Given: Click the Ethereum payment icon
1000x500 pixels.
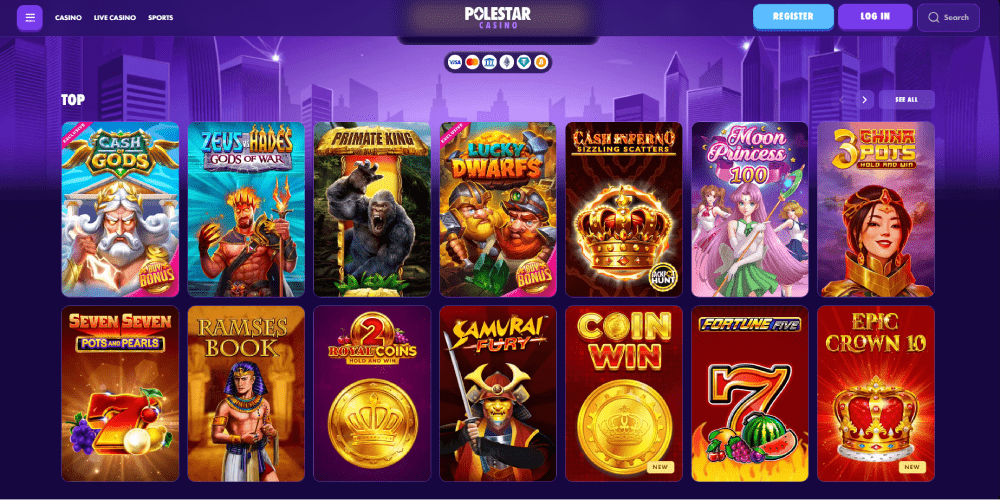Looking at the screenshot, I should pos(507,62).
